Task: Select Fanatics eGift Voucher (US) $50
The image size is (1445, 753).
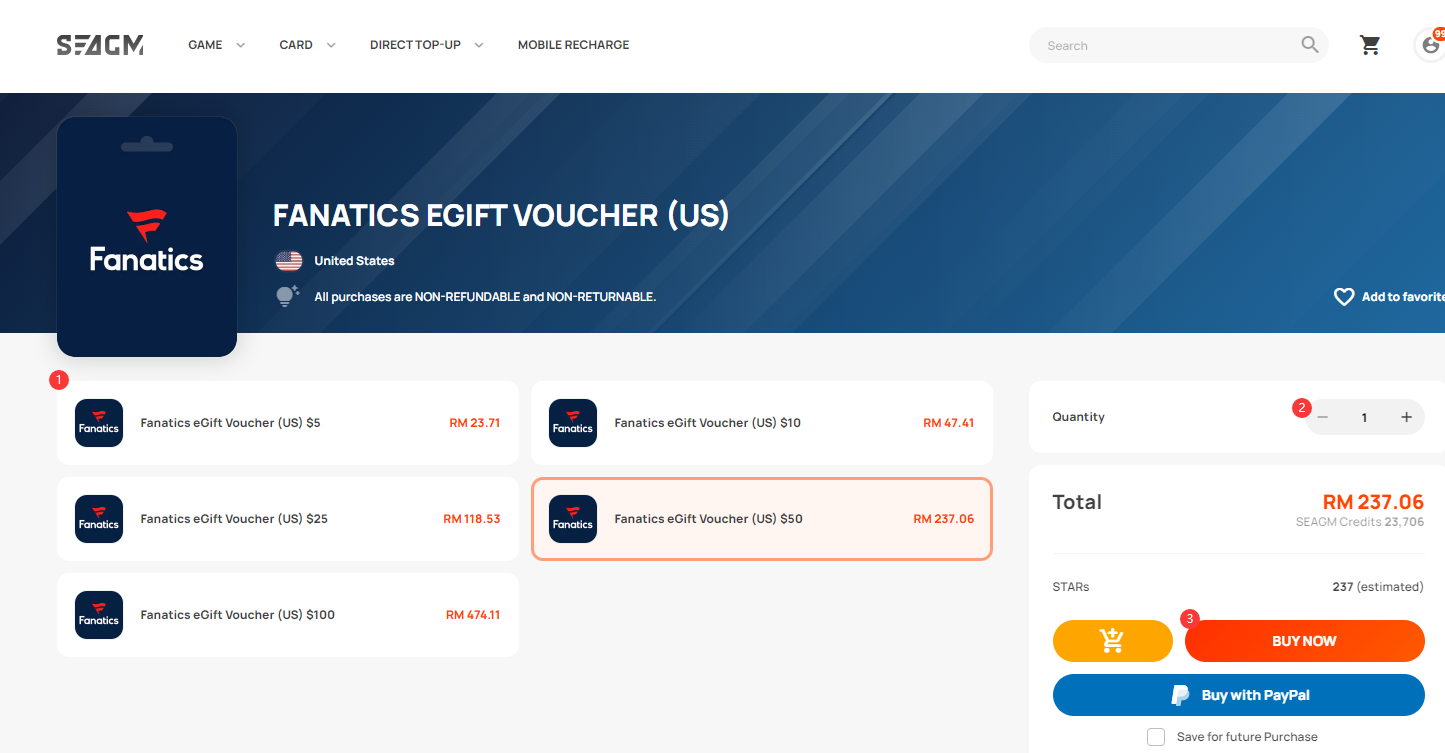Action: click(x=762, y=519)
